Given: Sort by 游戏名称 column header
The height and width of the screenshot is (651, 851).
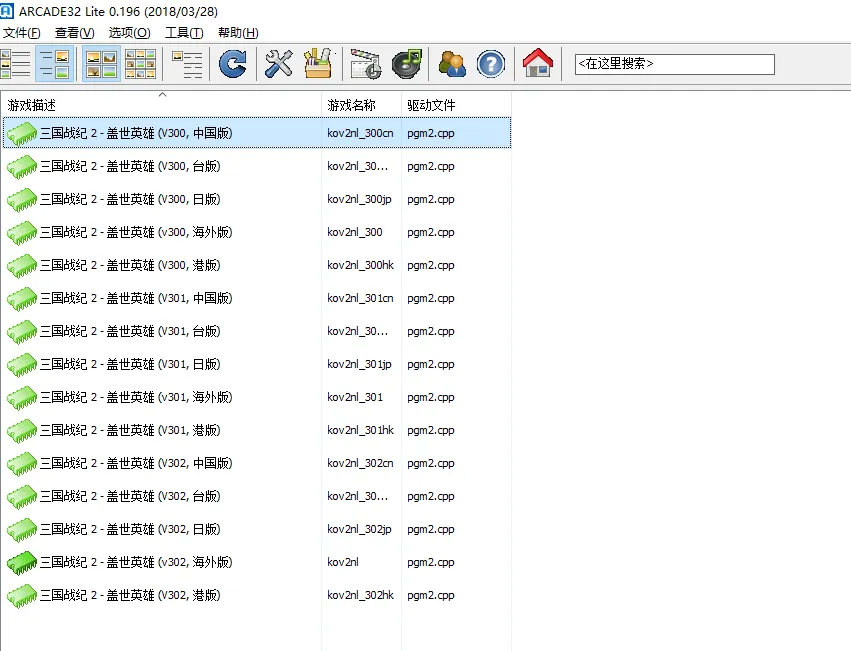Looking at the screenshot, I should coord(351,105).
